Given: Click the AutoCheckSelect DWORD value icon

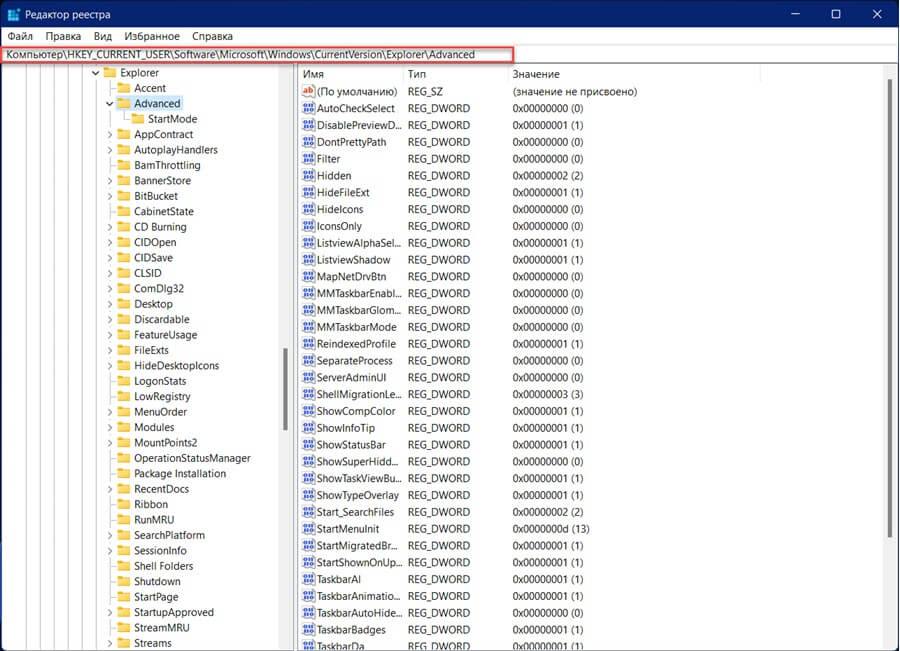Looking at the screenshot, I should [308, 108].
